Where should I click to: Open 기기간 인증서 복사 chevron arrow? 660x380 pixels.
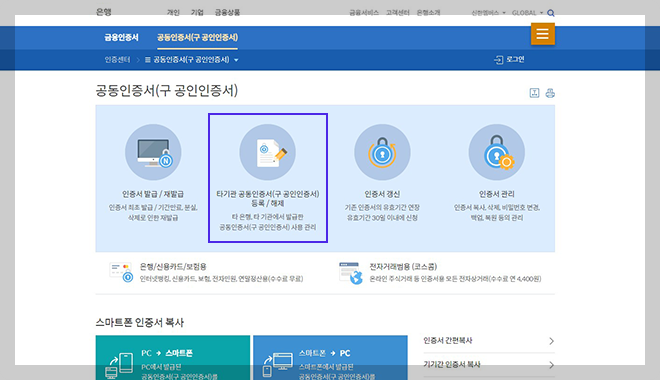click(x=551, y=365)
